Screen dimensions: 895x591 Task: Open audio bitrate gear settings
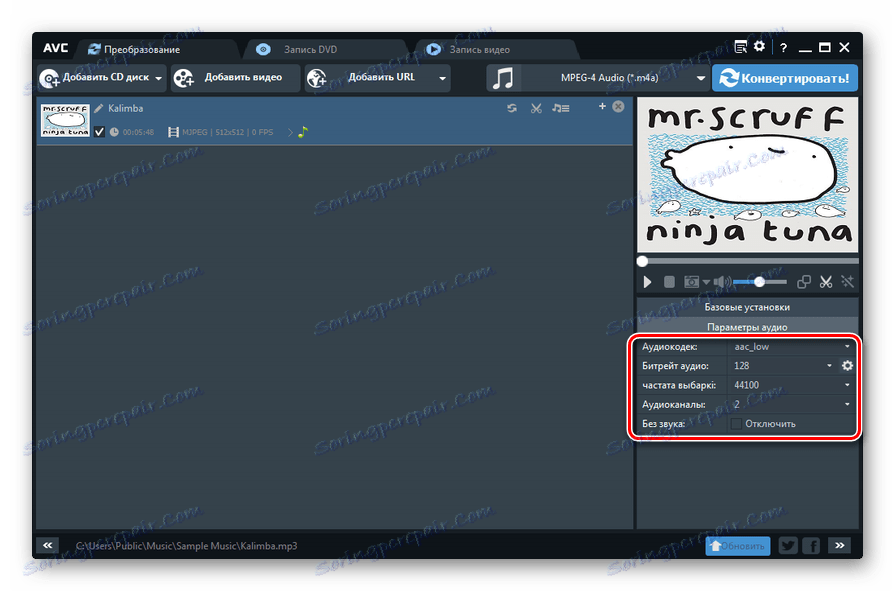(848, 365)
